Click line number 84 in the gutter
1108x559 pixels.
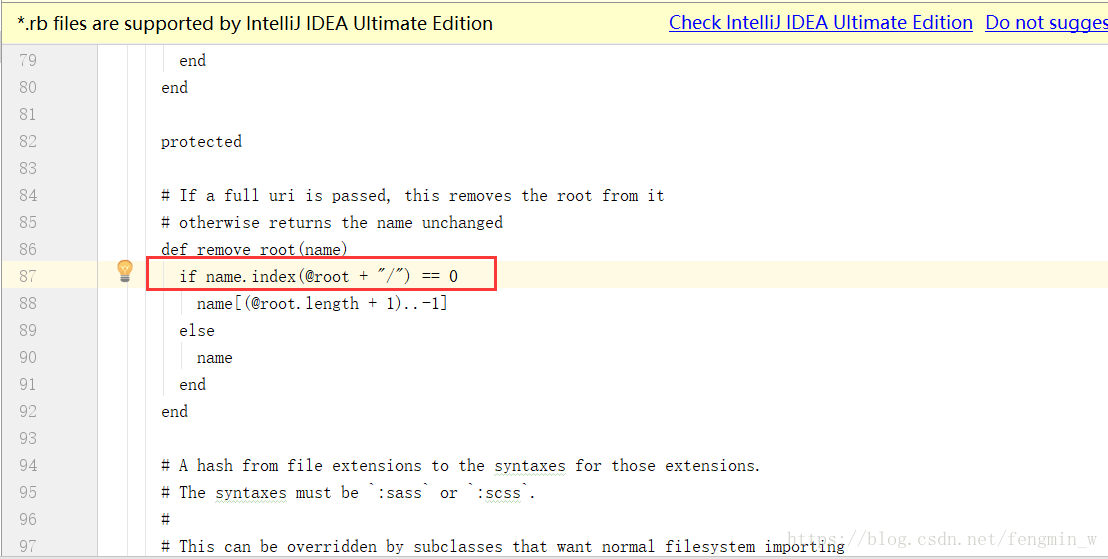(x=28, y=195)
